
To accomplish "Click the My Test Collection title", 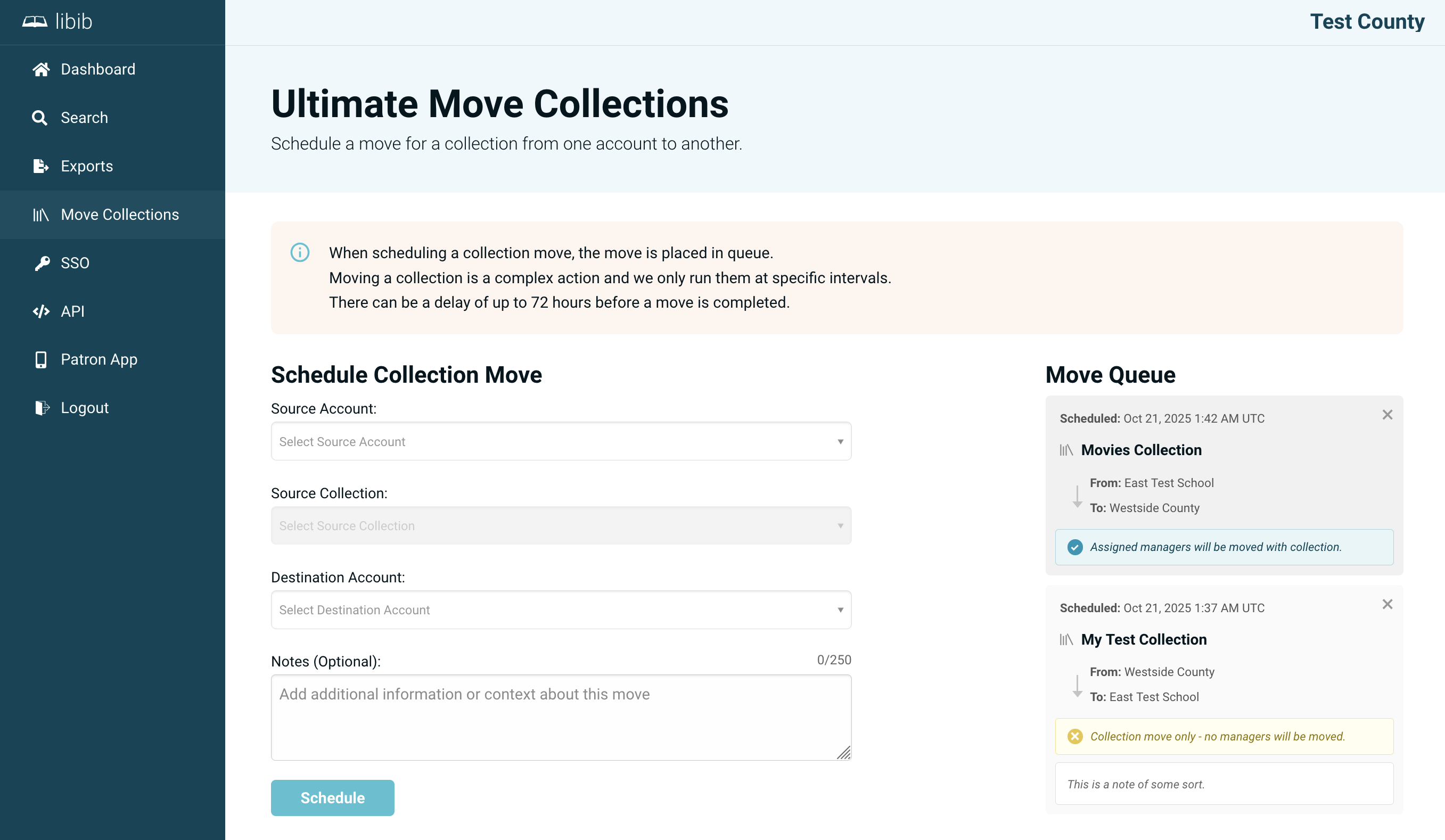I will coord(1144,639).
